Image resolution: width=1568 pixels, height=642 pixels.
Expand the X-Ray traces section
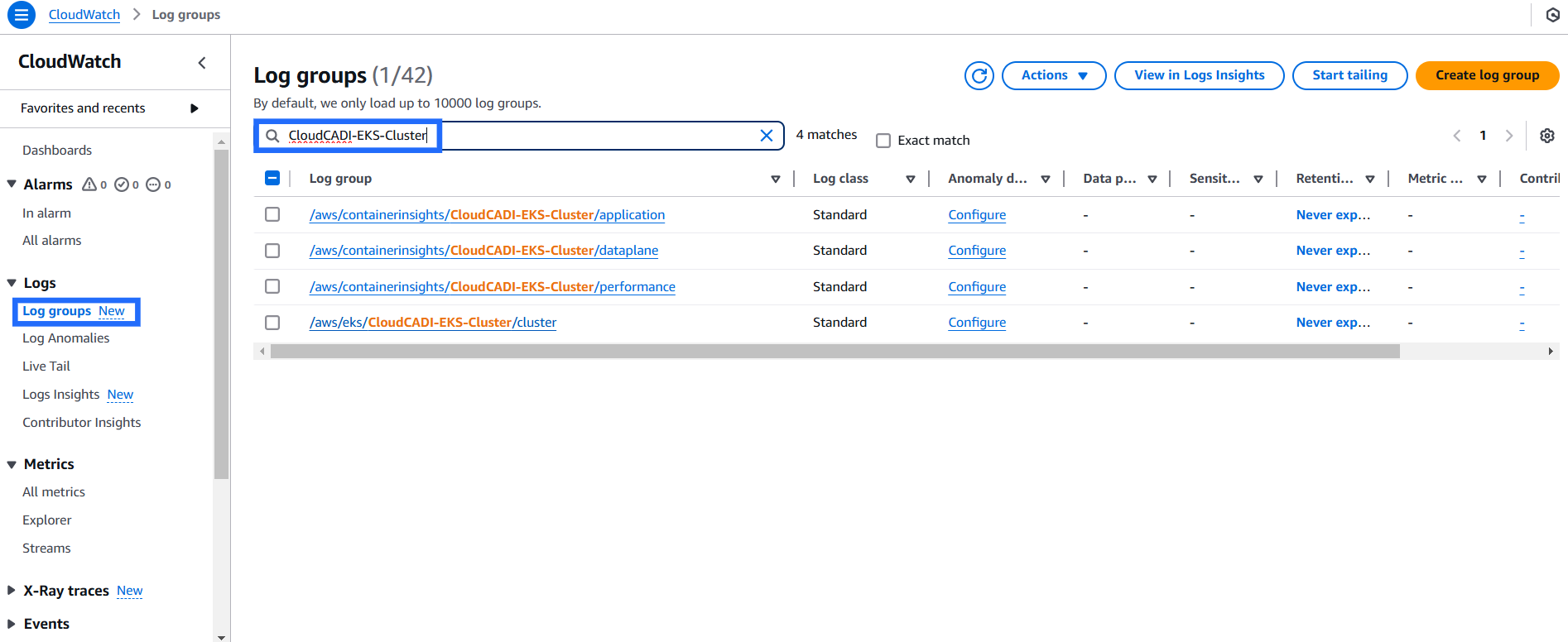coord(12,591)
